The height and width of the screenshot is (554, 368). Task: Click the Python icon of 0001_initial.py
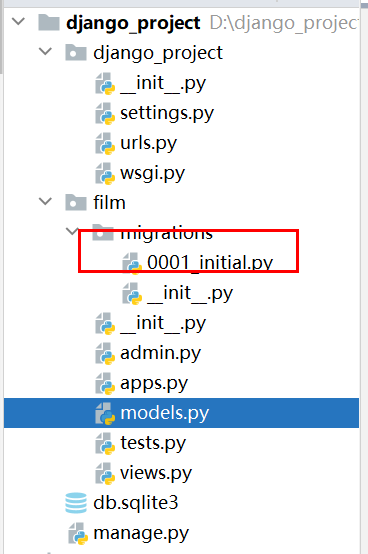click(x=132, y=263)
